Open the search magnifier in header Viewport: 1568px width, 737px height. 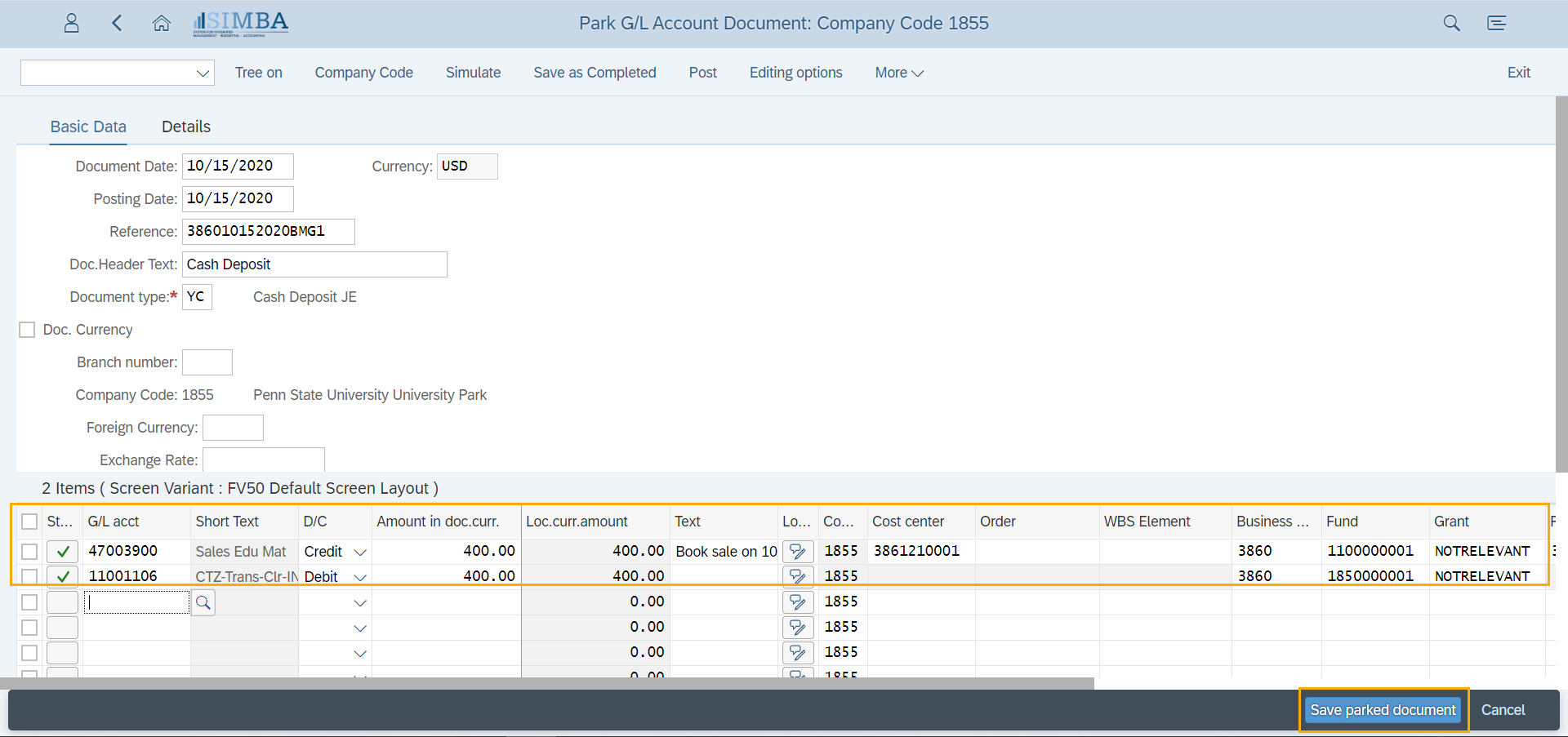(1451, 23)
